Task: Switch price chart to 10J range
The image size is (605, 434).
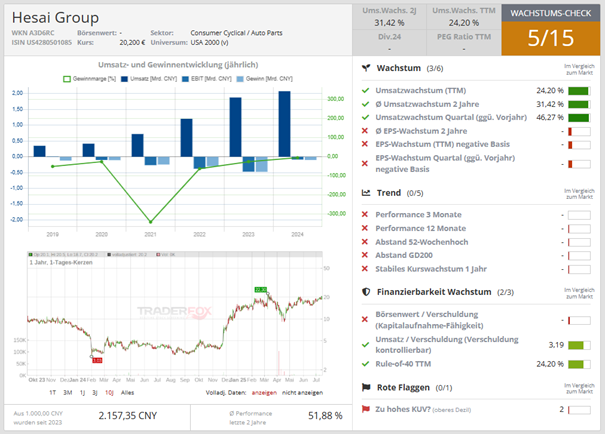Action: point(109,393)
